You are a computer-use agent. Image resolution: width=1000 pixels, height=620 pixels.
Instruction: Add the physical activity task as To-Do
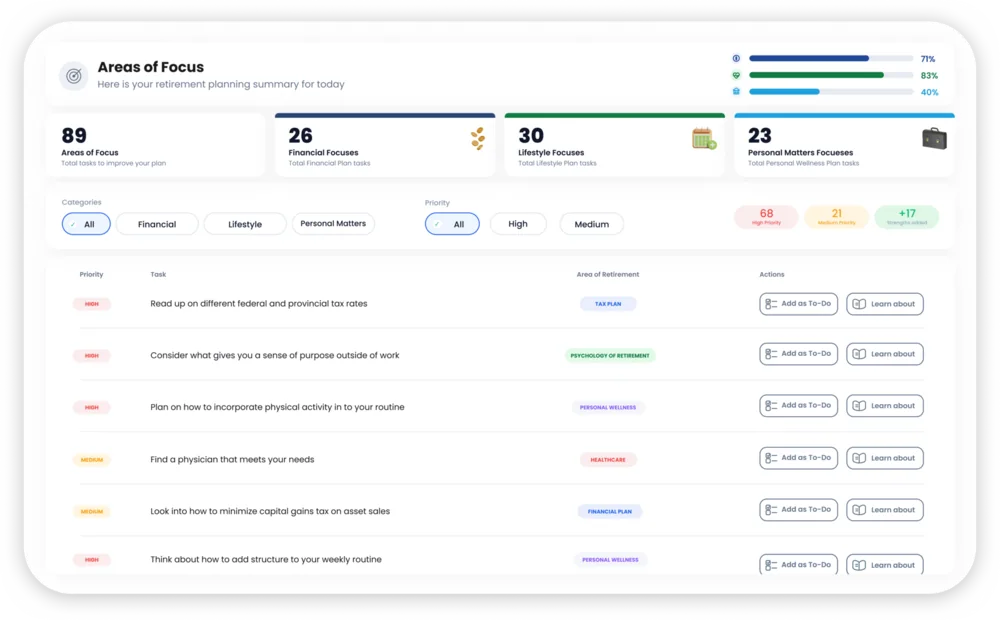pos(798,406)
